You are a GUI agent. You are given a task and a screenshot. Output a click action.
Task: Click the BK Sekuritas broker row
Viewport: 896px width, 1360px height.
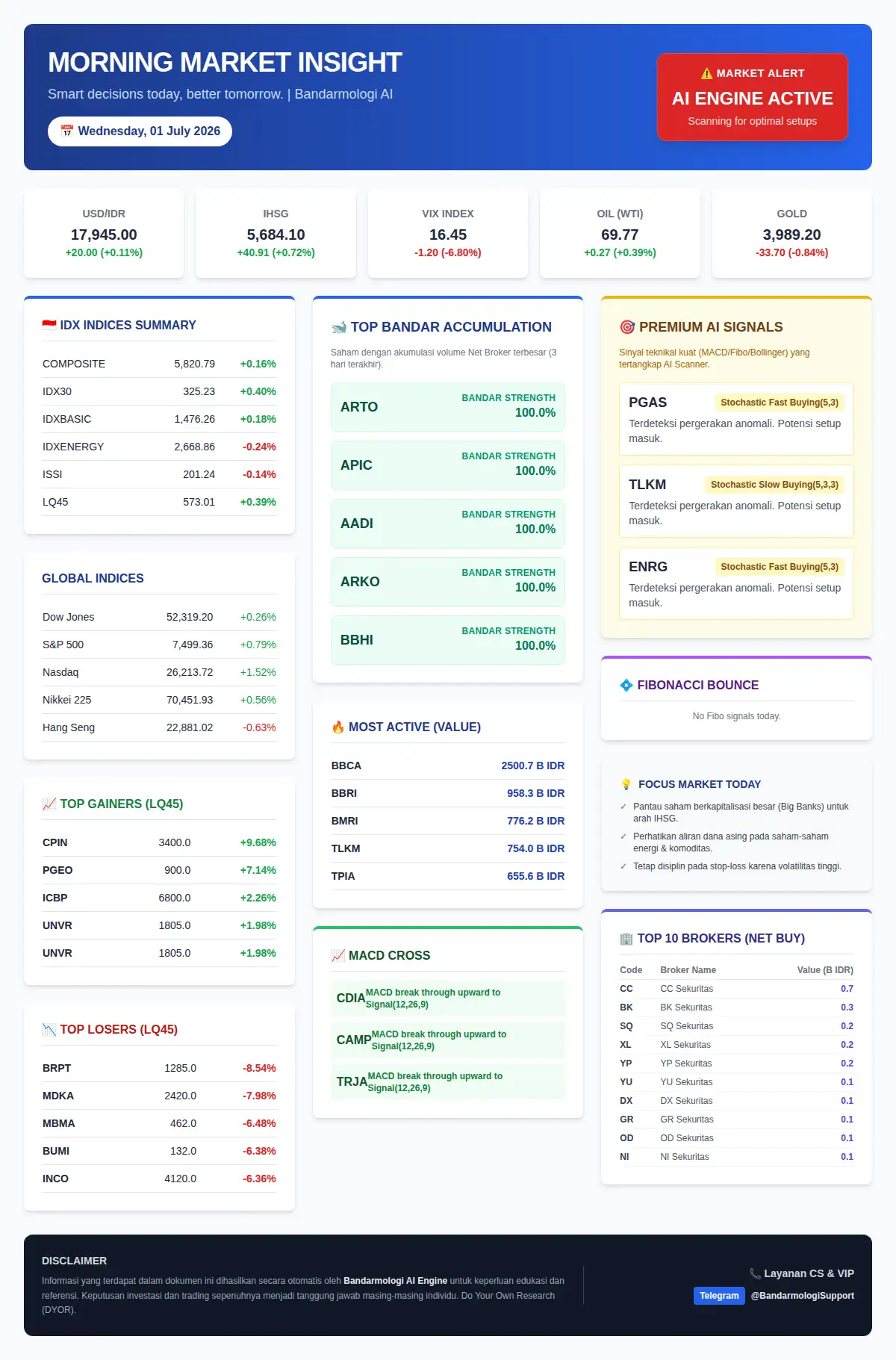click(736, 1007)
